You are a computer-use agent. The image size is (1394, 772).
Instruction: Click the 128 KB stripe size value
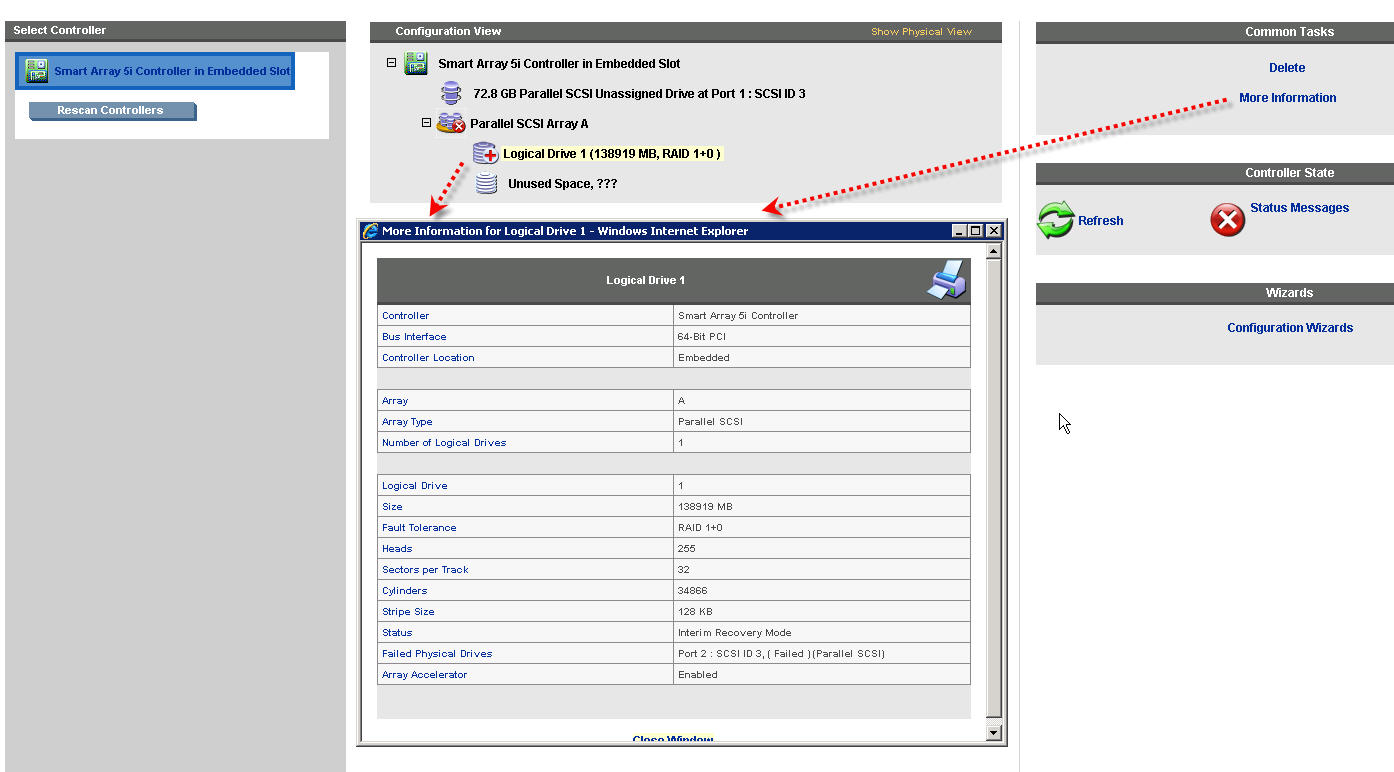(x=696, y=612)
